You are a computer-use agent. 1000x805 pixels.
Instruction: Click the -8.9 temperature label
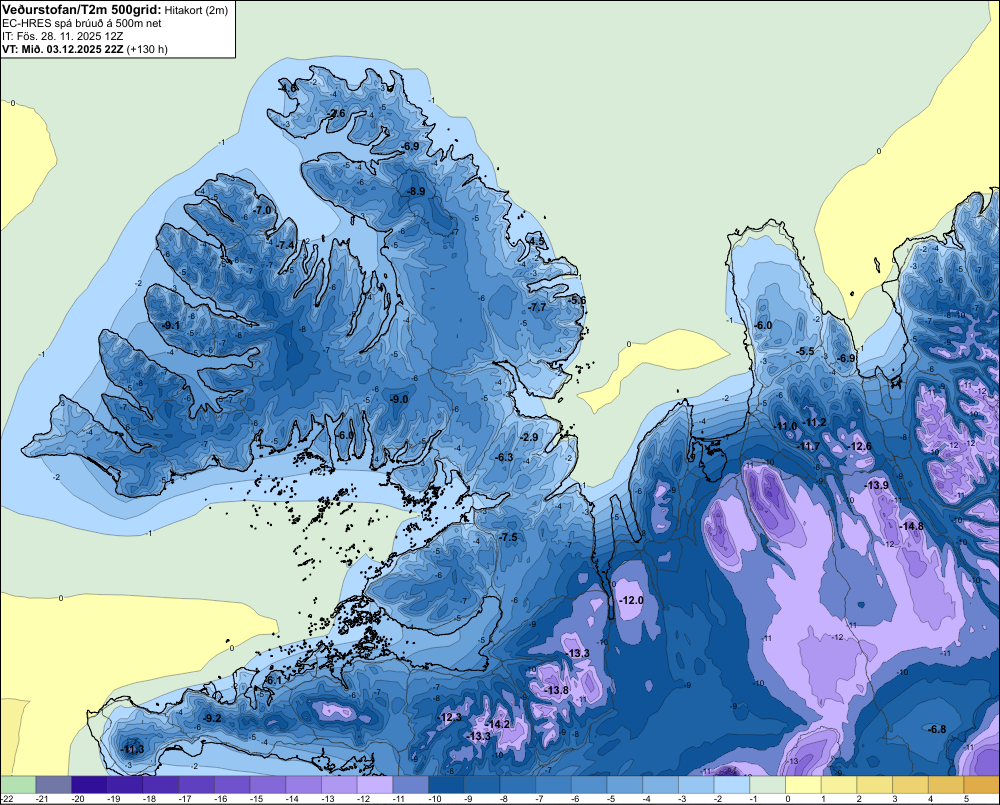coord(416,191)
